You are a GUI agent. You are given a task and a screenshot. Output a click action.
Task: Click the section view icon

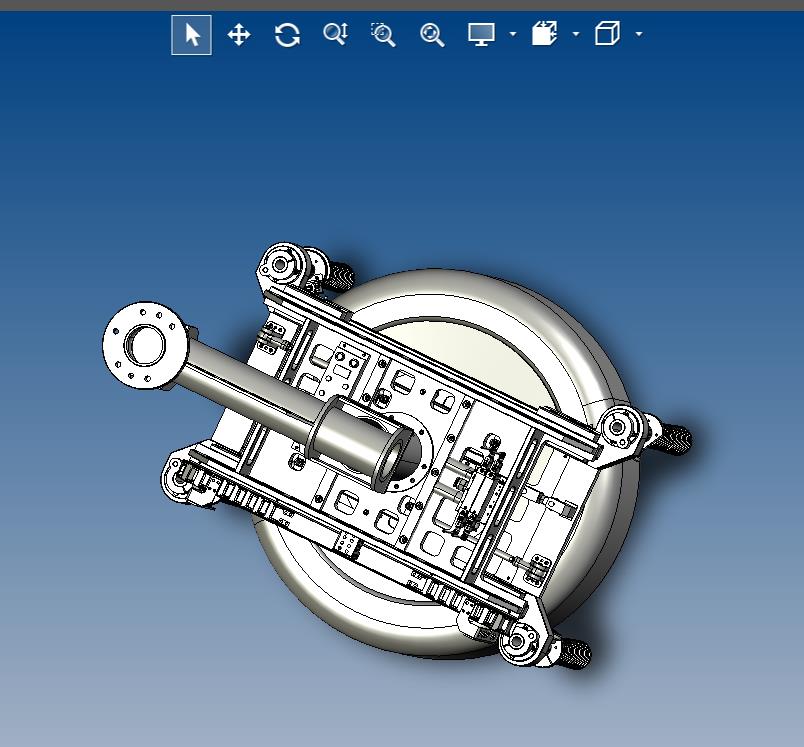tap(545, 34)
